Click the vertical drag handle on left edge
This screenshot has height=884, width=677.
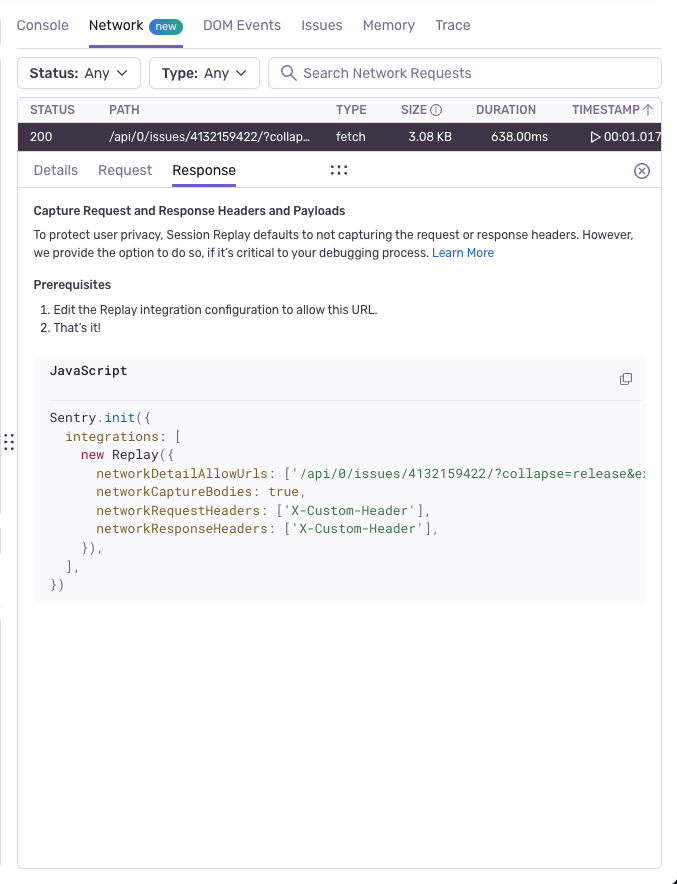[x=10, y=442]
